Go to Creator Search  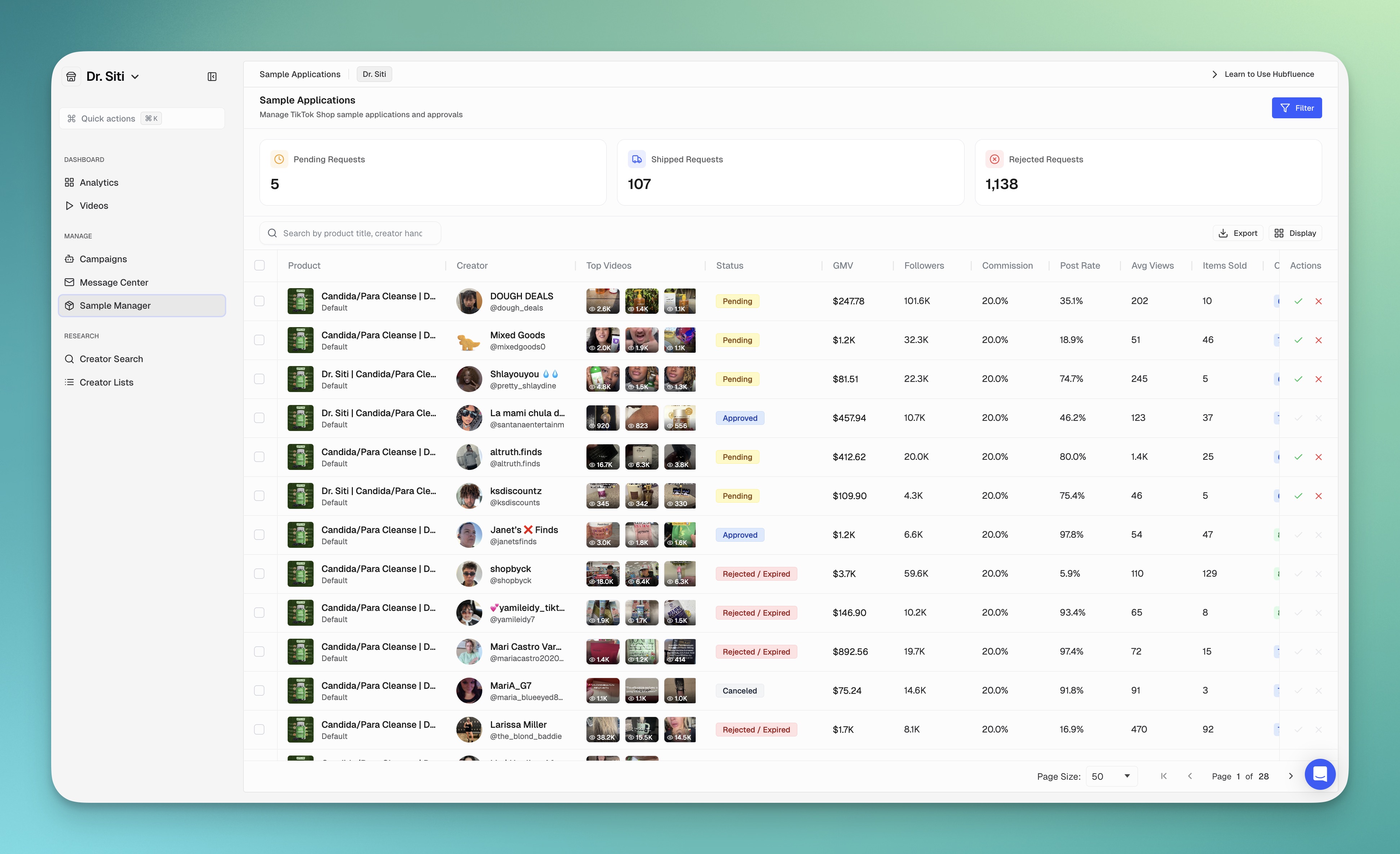111,359
